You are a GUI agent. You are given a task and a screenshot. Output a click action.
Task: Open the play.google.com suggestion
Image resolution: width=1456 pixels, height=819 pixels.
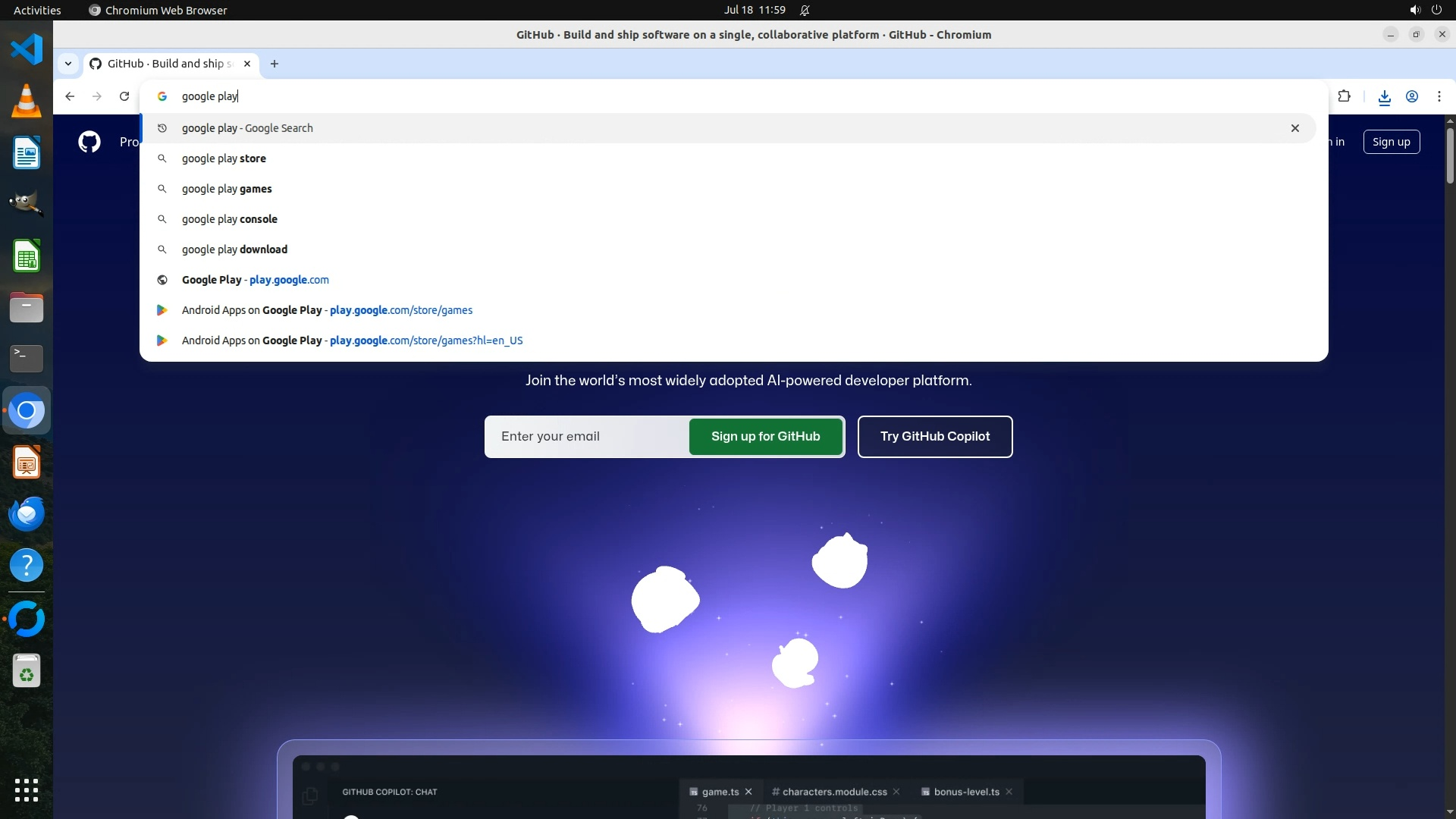tap(255, 280)
